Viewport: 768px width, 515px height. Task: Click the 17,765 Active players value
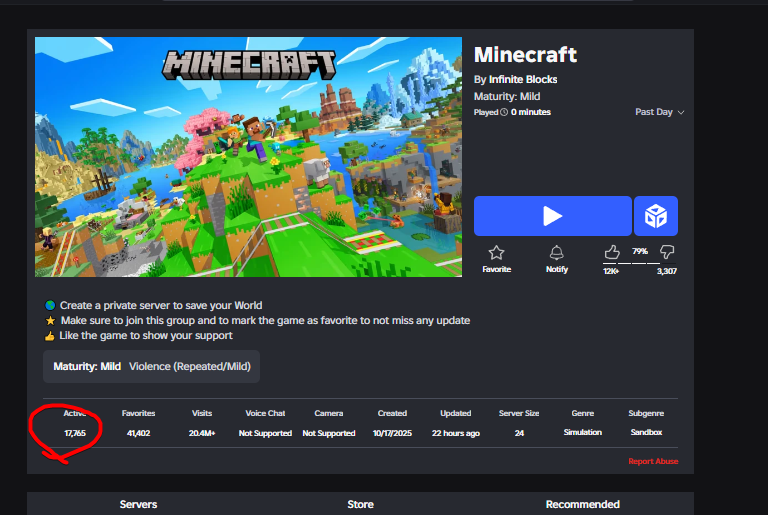pos(75,433)
